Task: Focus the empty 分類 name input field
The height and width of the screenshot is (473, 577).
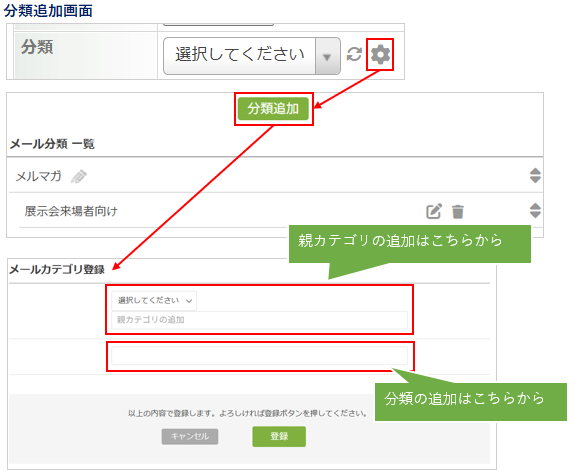Action: coord(259,356)
